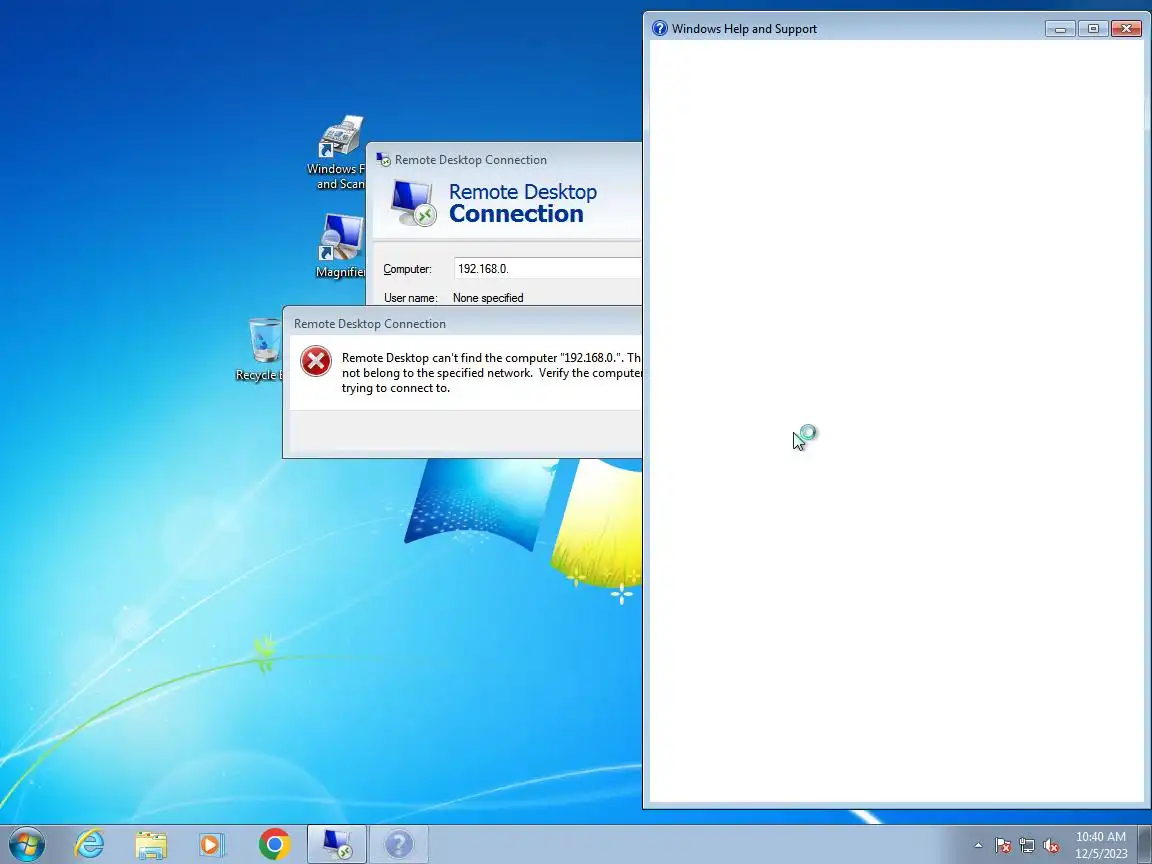Select the Recycle Bin desktop icon
The width and height of the screenshot is (1152, 864).
click(x=259, y=350)
